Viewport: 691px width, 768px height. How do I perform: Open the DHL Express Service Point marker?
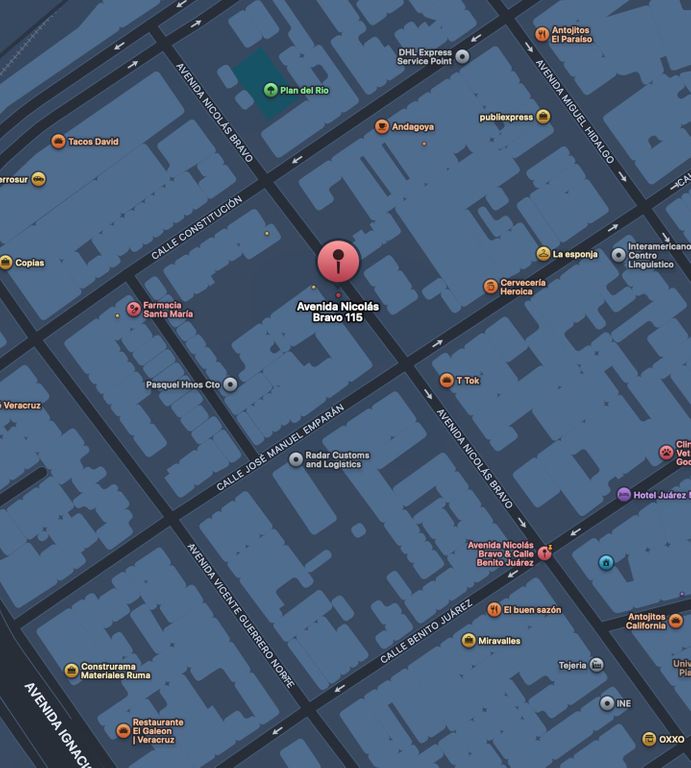pos(462,57)
